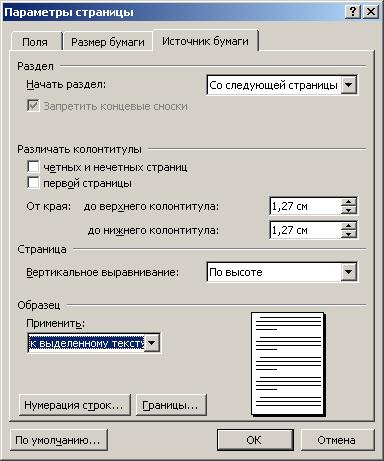Screen dimensions: 384x461
Task: Click the Начать раздел label
Action: (66, 84)
